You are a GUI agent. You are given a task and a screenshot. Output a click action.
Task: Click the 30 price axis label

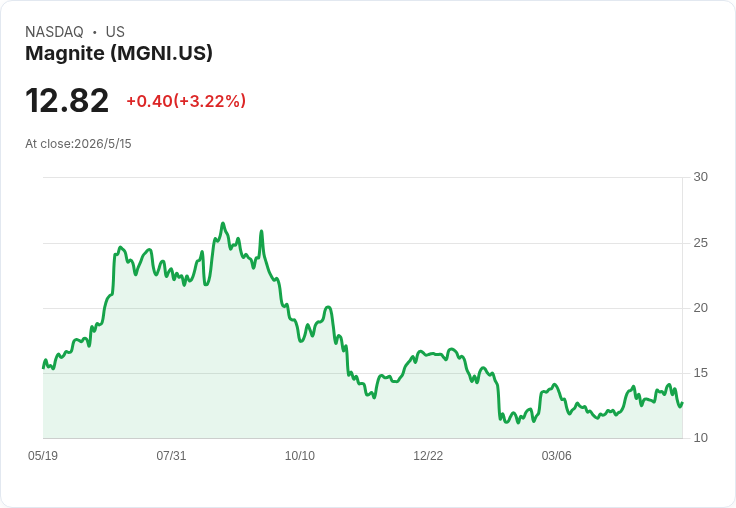pos(701,177)
